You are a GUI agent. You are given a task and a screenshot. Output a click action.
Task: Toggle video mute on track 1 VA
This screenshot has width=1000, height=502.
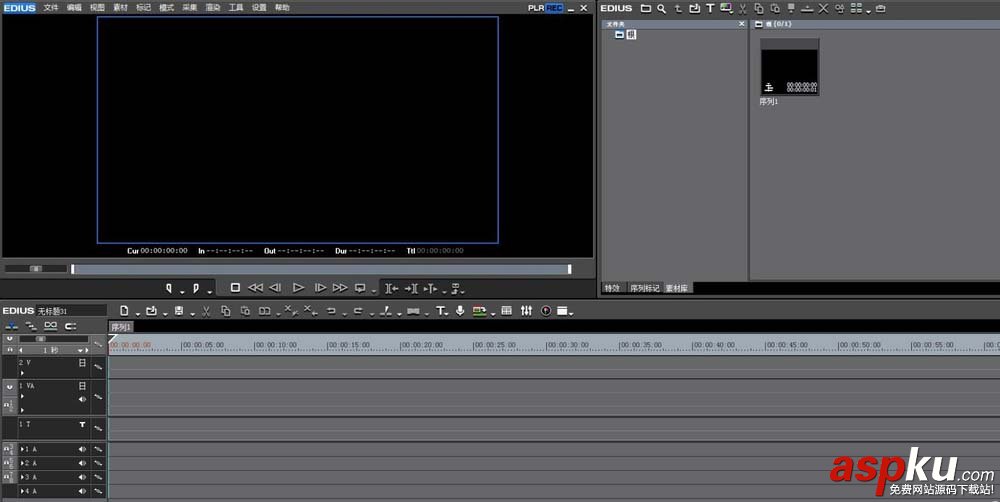[x=82, y=386]
